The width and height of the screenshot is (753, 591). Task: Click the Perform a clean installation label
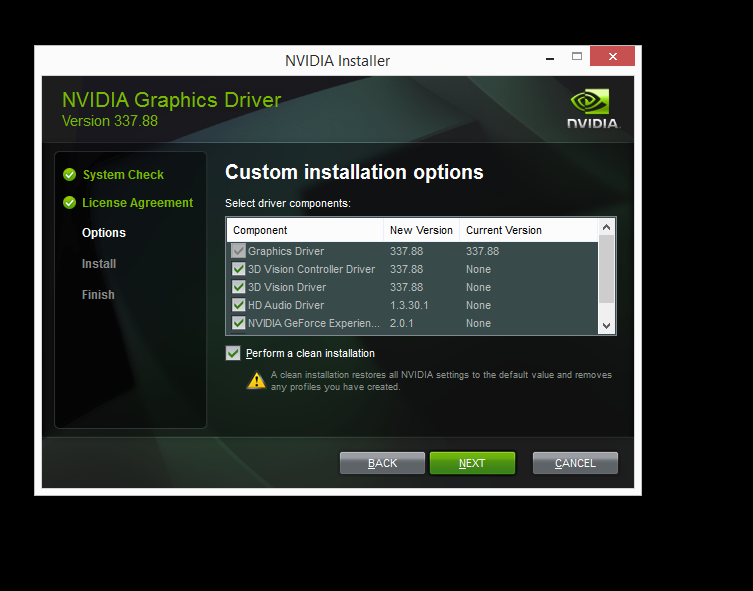click(310, 353)
